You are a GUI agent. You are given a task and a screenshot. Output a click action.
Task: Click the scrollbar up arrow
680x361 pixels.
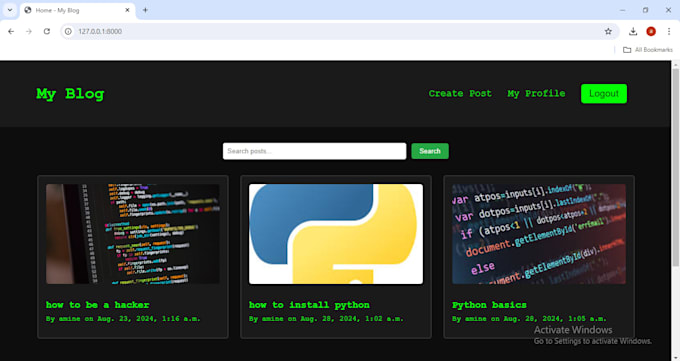click(x=676, y=64)
